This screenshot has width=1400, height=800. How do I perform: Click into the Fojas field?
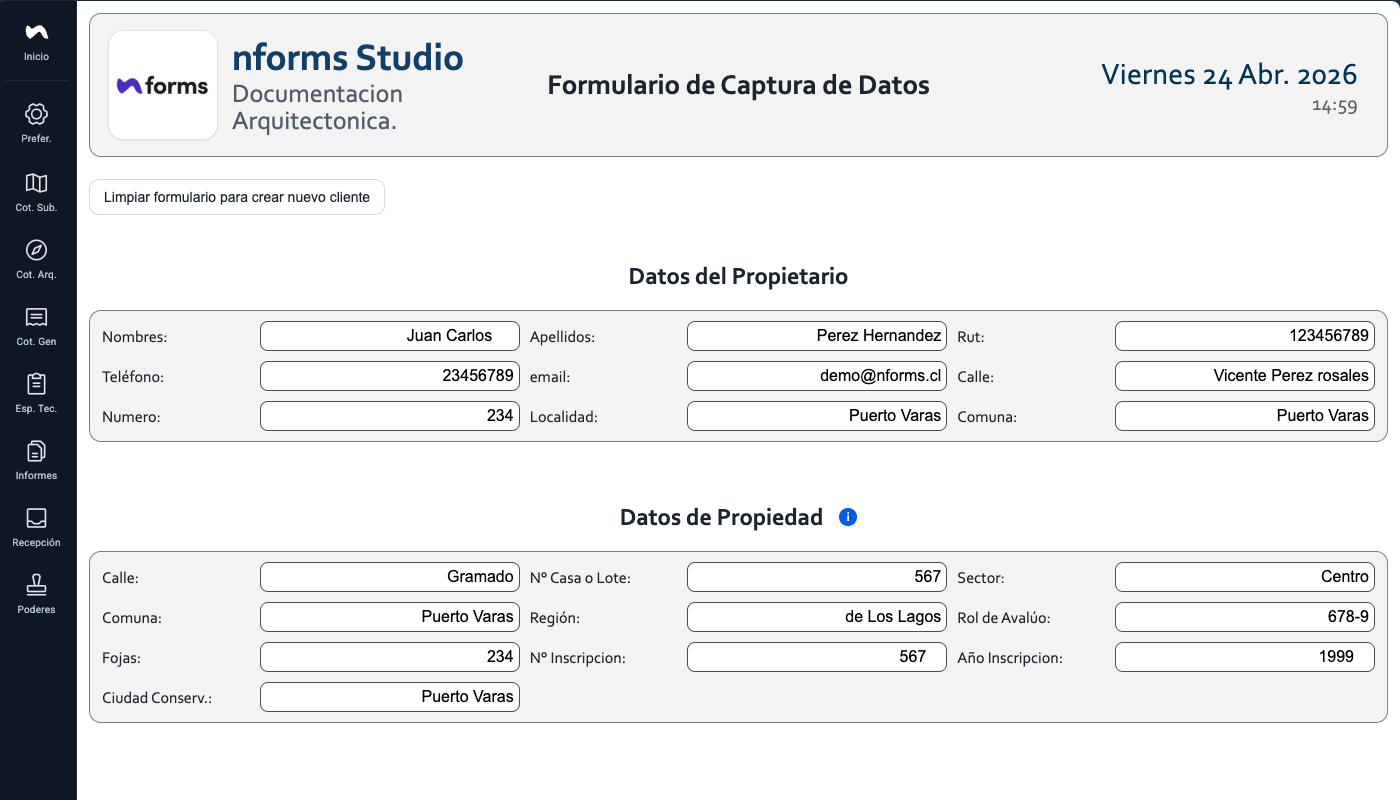pos(390,657)
